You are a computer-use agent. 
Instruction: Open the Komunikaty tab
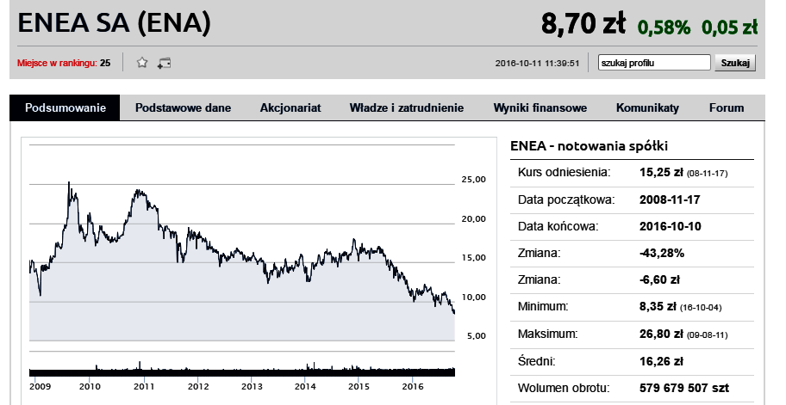click(647, 108)
